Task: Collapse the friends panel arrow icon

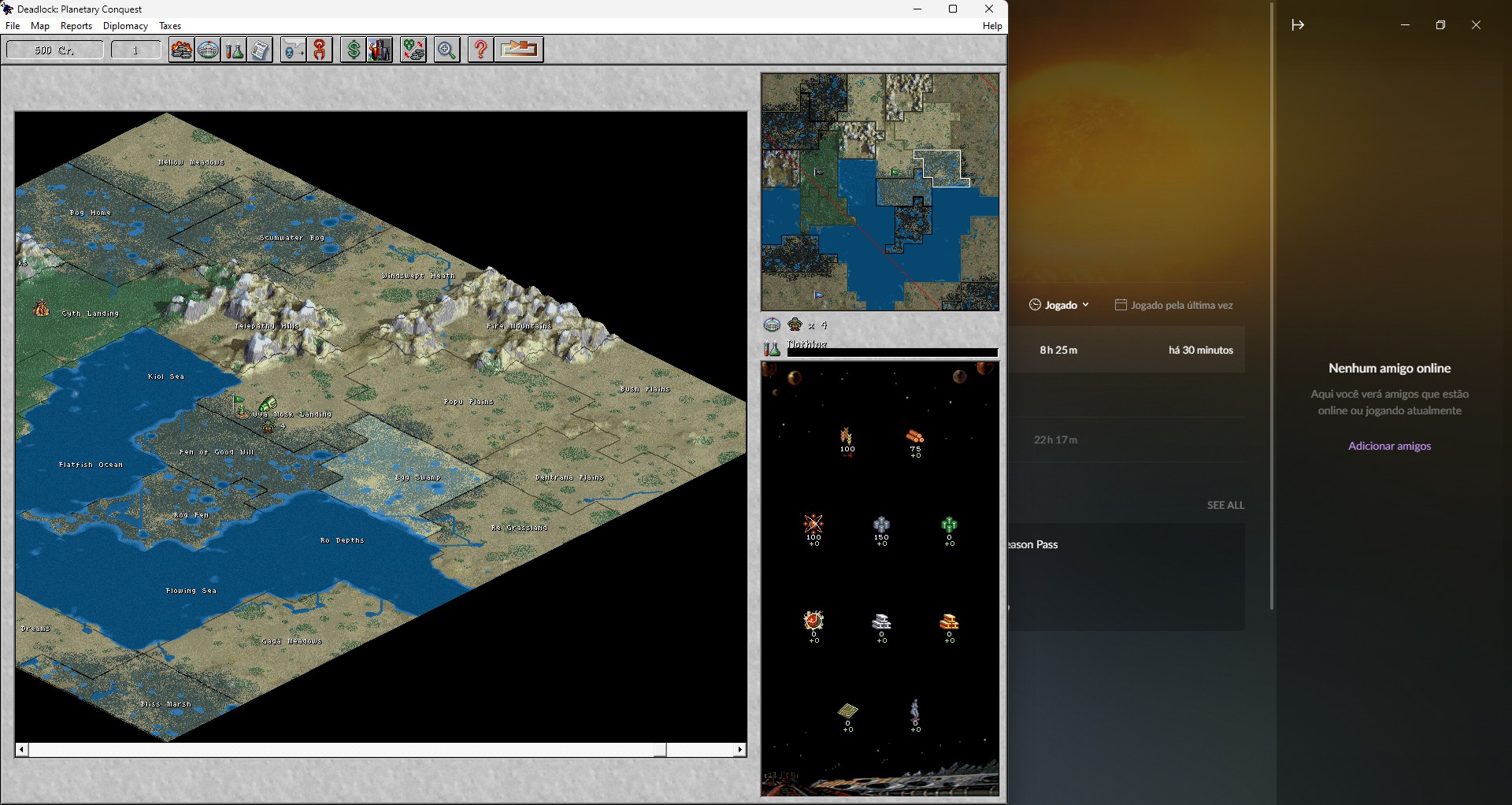Action: pyautogui.click(x=1298, y=25)
